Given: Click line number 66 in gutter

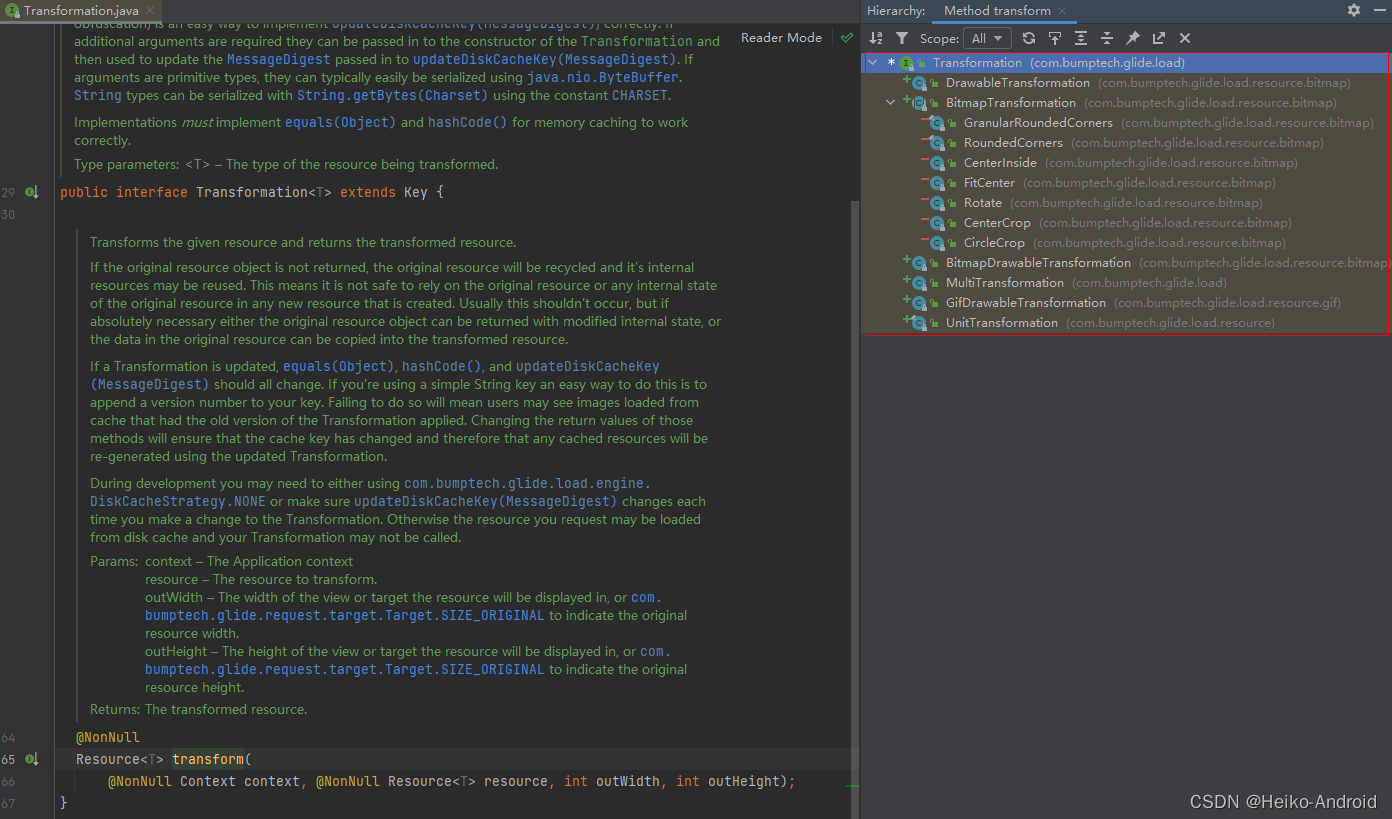Looking at the screenshot, I should point(8,781).
